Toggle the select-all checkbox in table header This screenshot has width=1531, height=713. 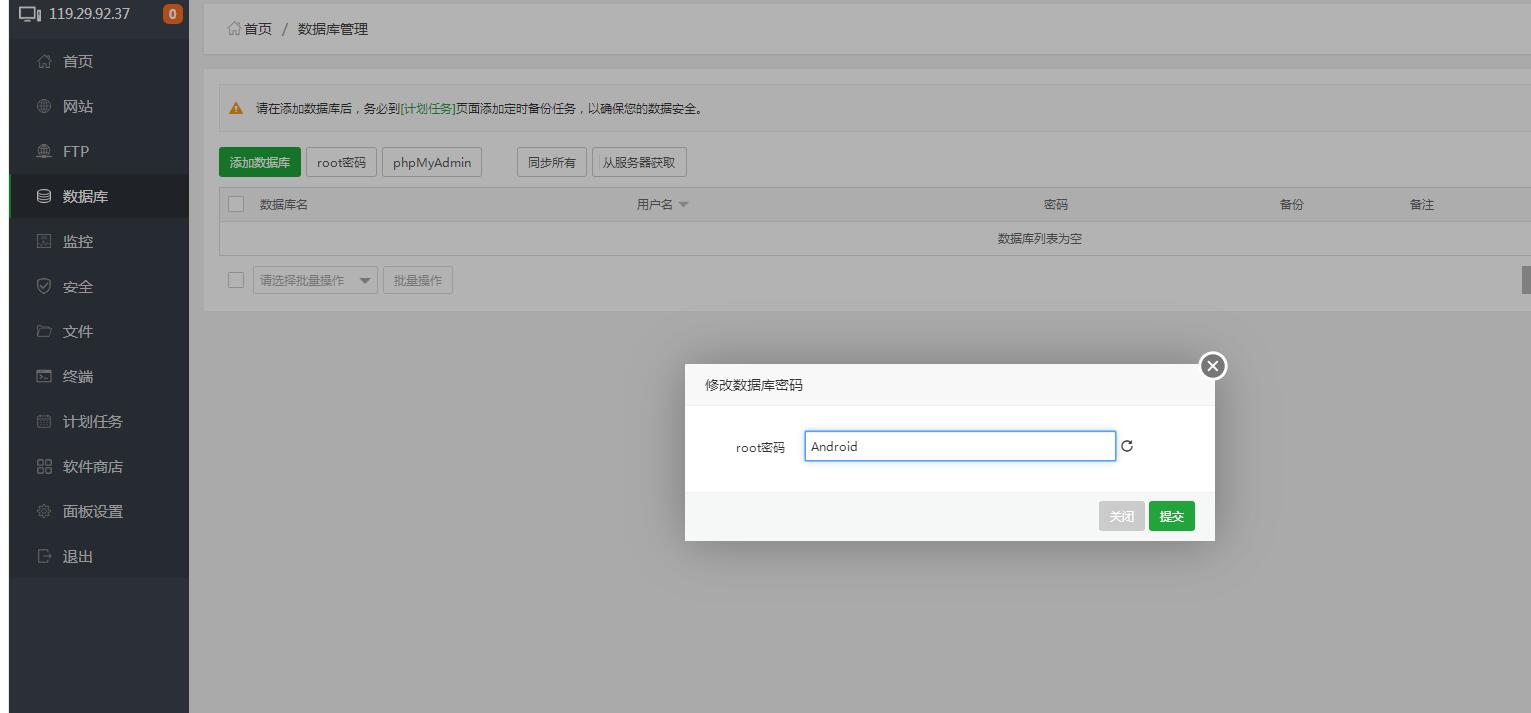point(236,204)
